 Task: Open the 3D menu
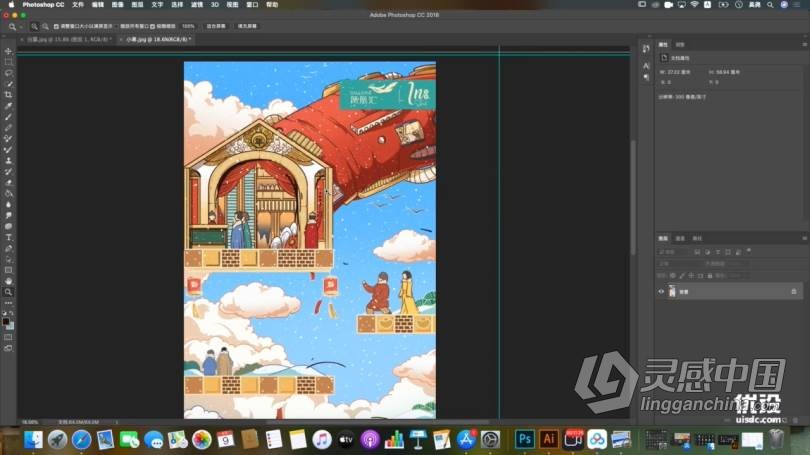(x=215, y=5)
